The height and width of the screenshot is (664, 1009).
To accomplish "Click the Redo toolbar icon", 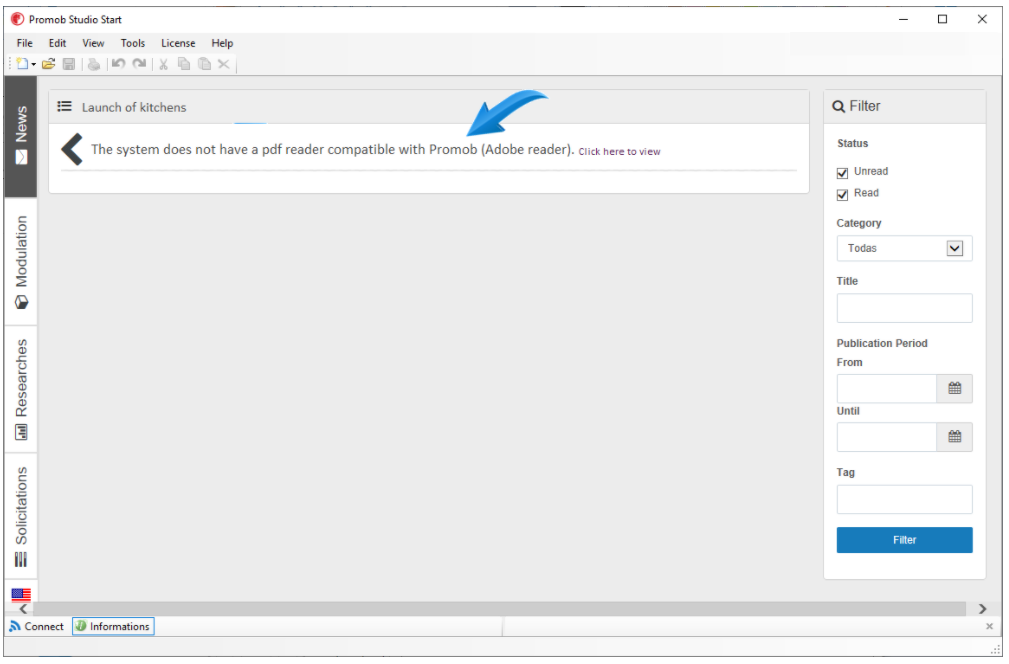I will click(139, 64).
